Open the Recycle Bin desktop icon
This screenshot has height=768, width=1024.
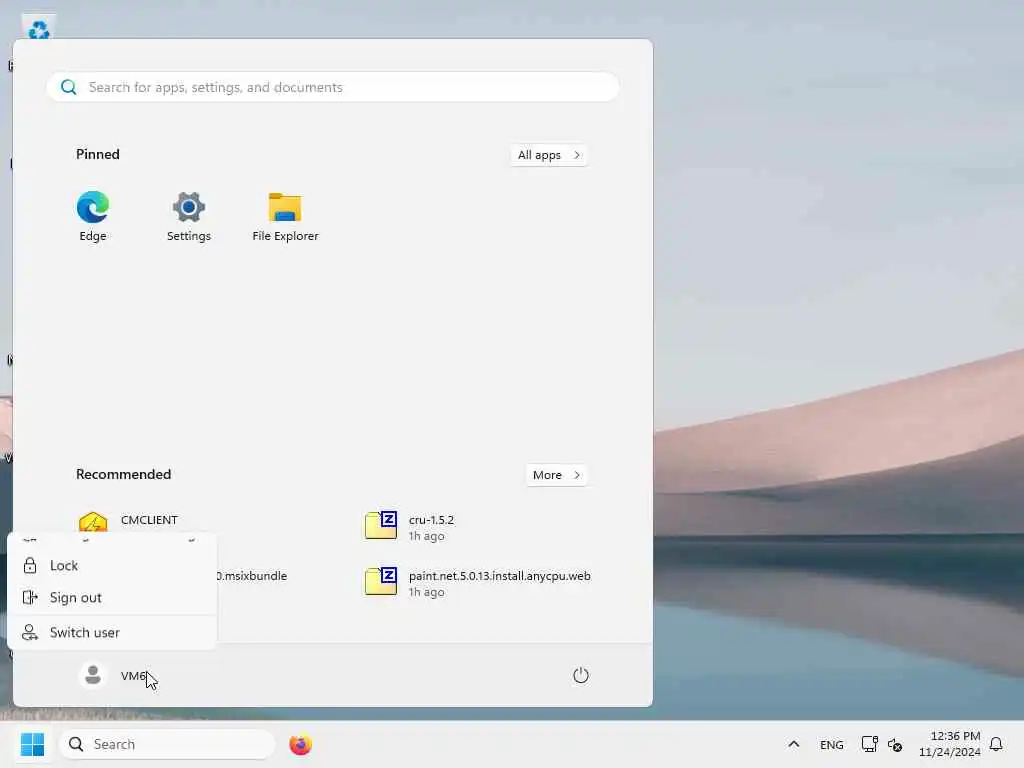[x=39, y=28]
